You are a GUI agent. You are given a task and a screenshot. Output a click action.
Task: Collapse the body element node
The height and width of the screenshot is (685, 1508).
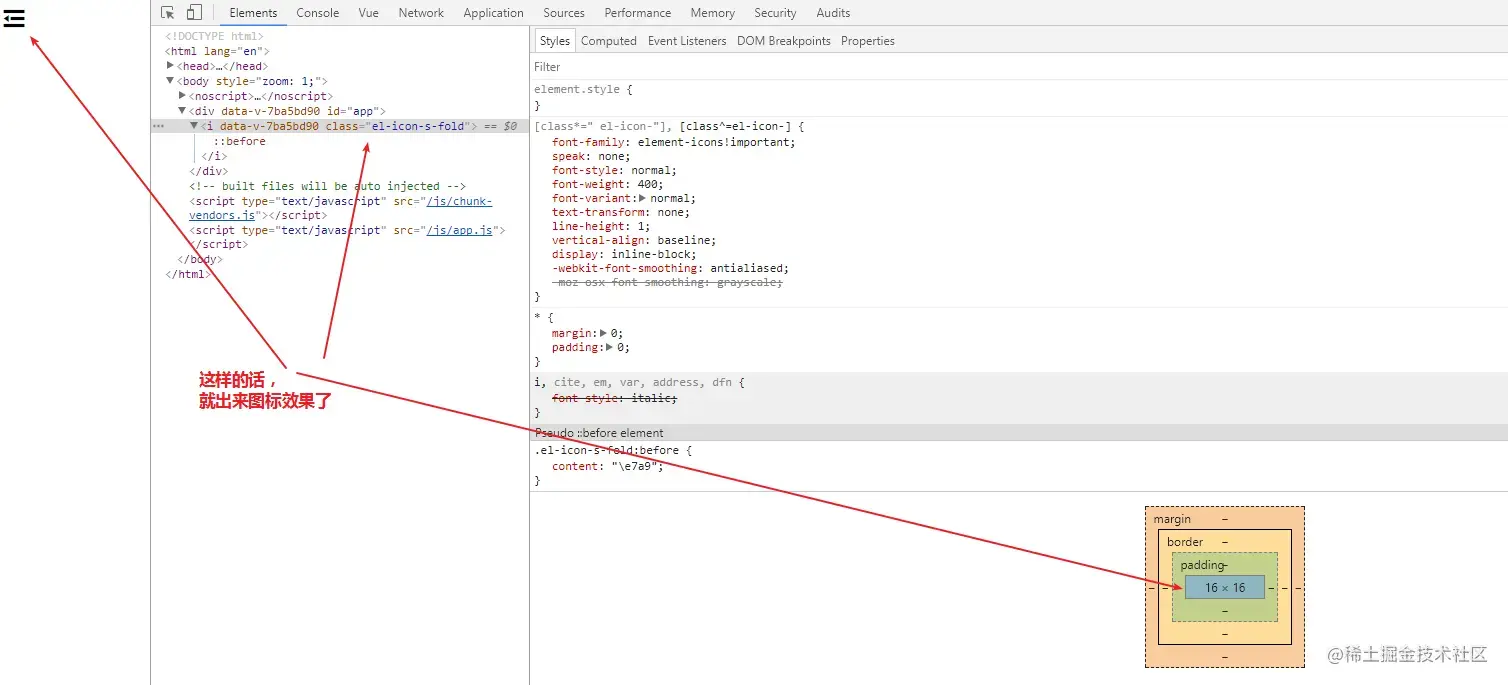point(171,81)
